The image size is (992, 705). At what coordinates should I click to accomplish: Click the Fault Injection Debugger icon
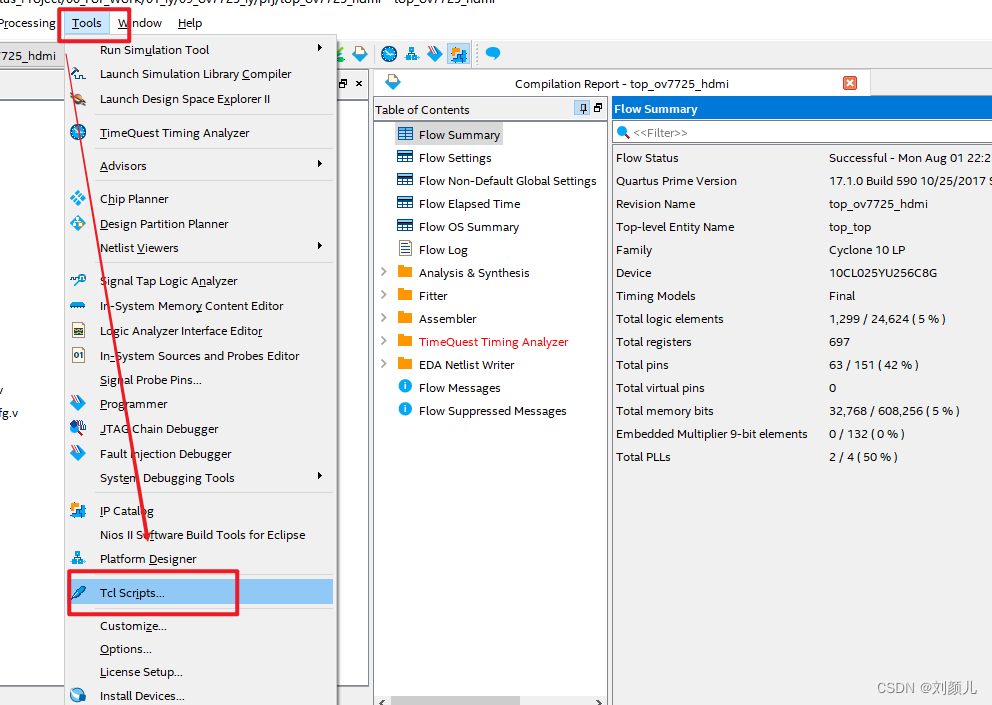click(x=78, y=452)
